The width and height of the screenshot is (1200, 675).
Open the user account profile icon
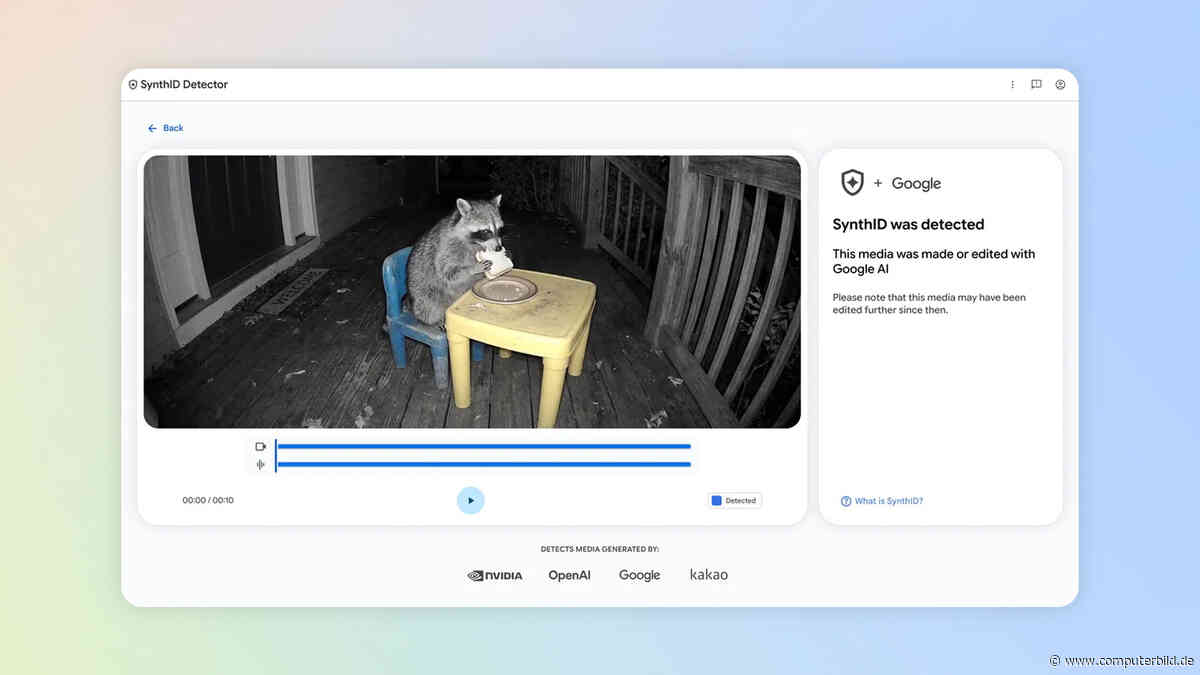[1060, 85]
